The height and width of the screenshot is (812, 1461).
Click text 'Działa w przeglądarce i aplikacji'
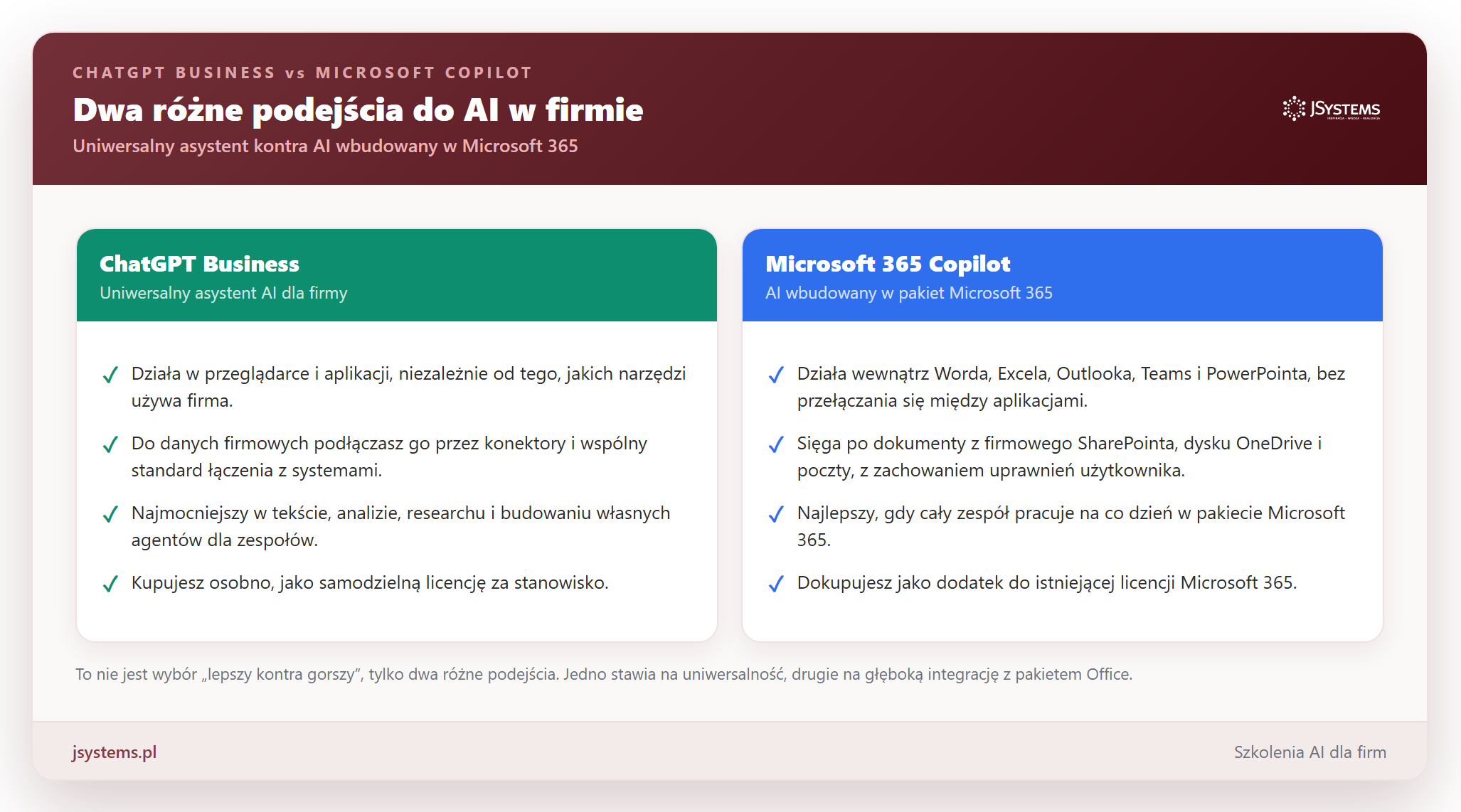408,387
